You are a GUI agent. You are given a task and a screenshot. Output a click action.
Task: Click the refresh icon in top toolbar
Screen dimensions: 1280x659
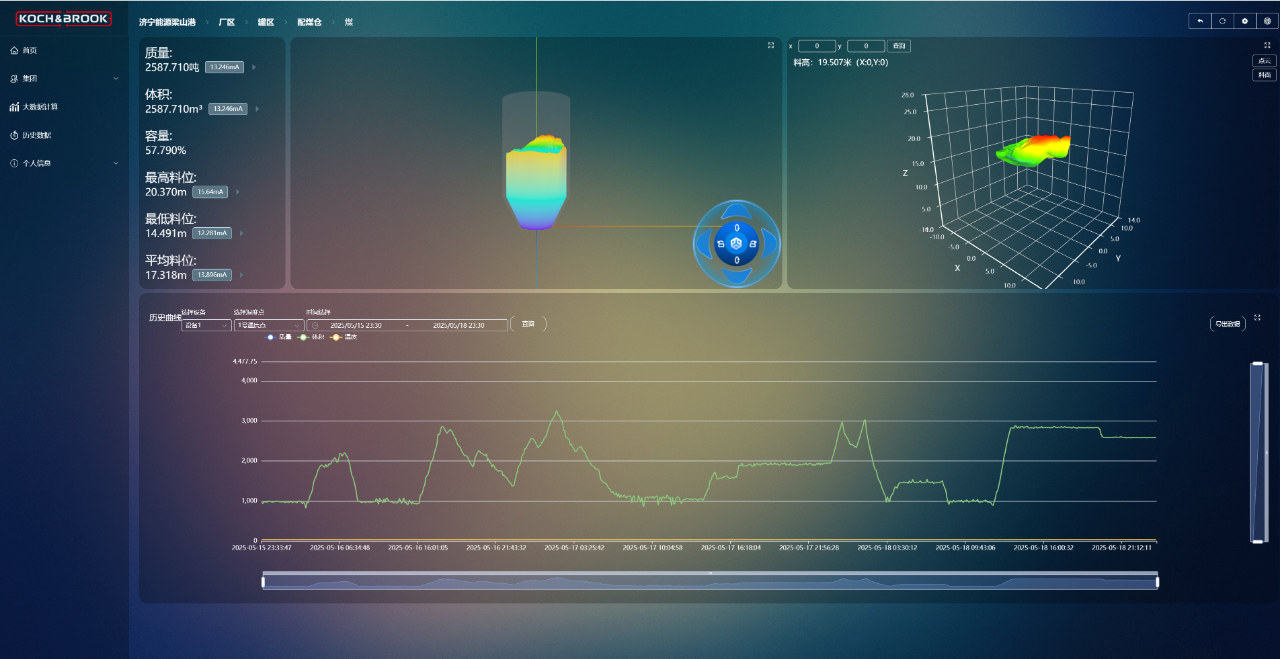click(x=1222, y=21)
